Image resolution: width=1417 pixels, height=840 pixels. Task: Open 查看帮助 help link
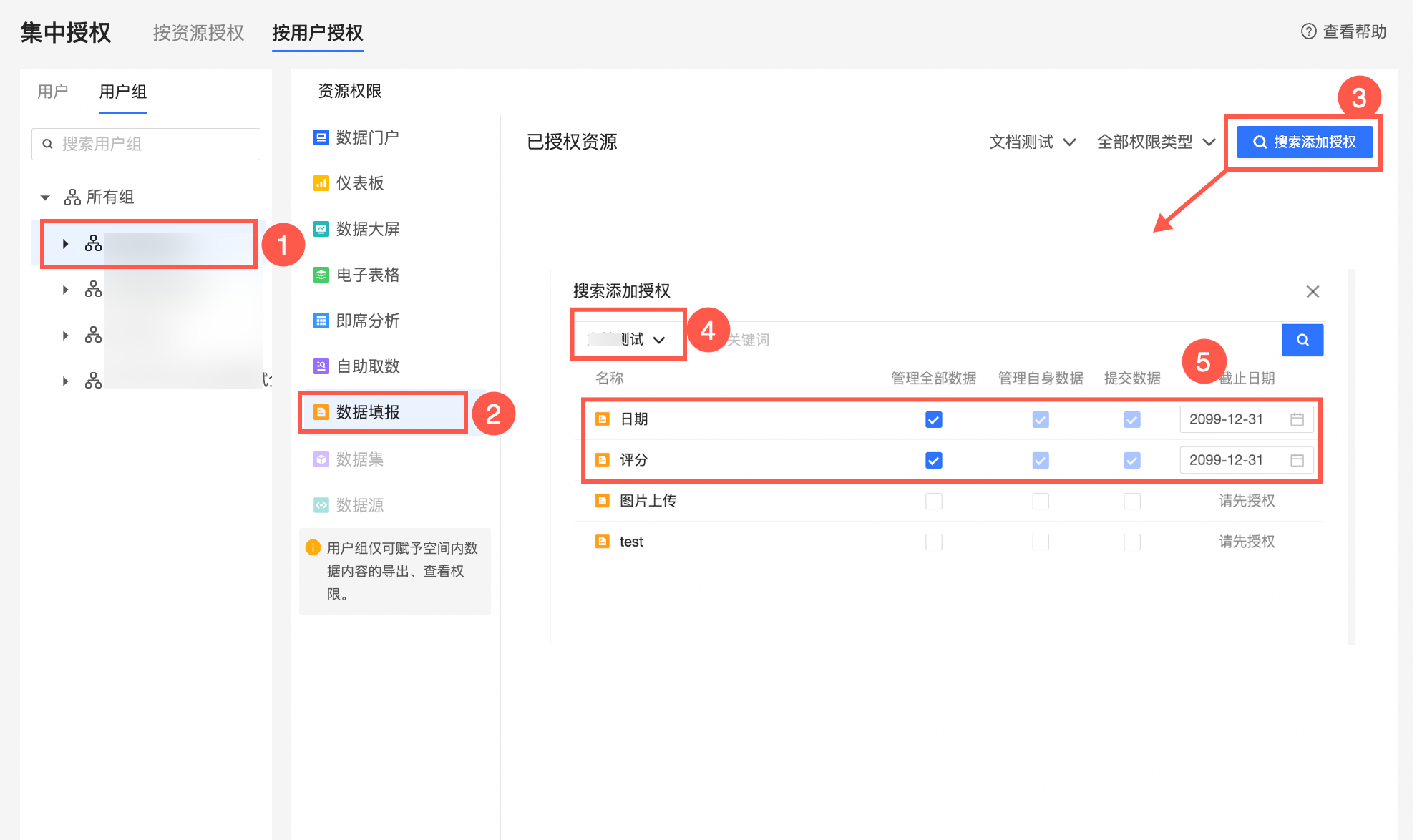coord(1343,31)
